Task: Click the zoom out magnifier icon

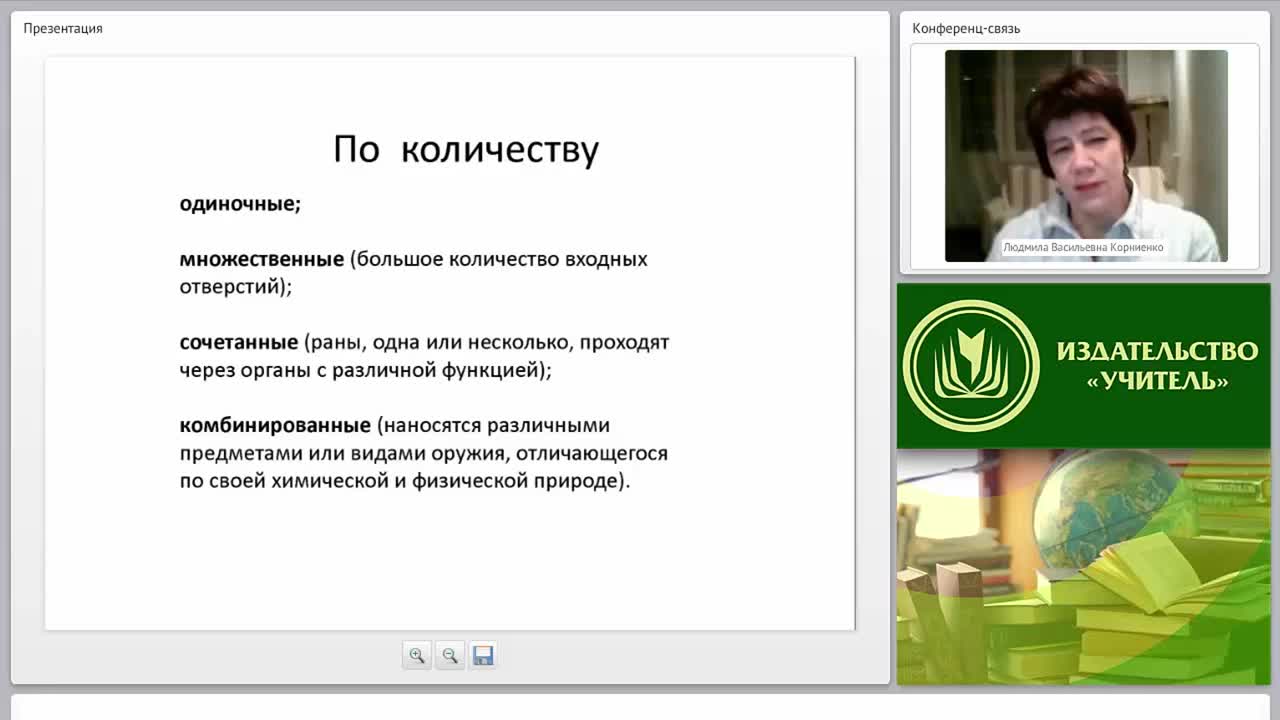Action: click(x=450, y=656)
